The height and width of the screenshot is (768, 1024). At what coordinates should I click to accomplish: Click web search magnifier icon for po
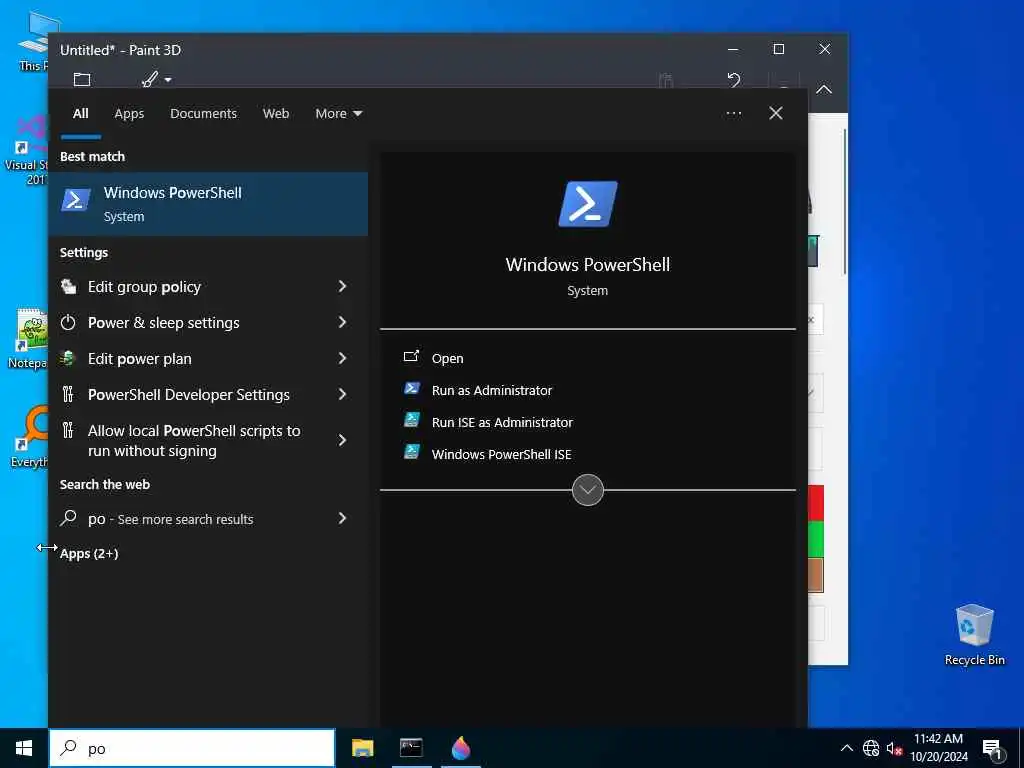coord(69,519)
